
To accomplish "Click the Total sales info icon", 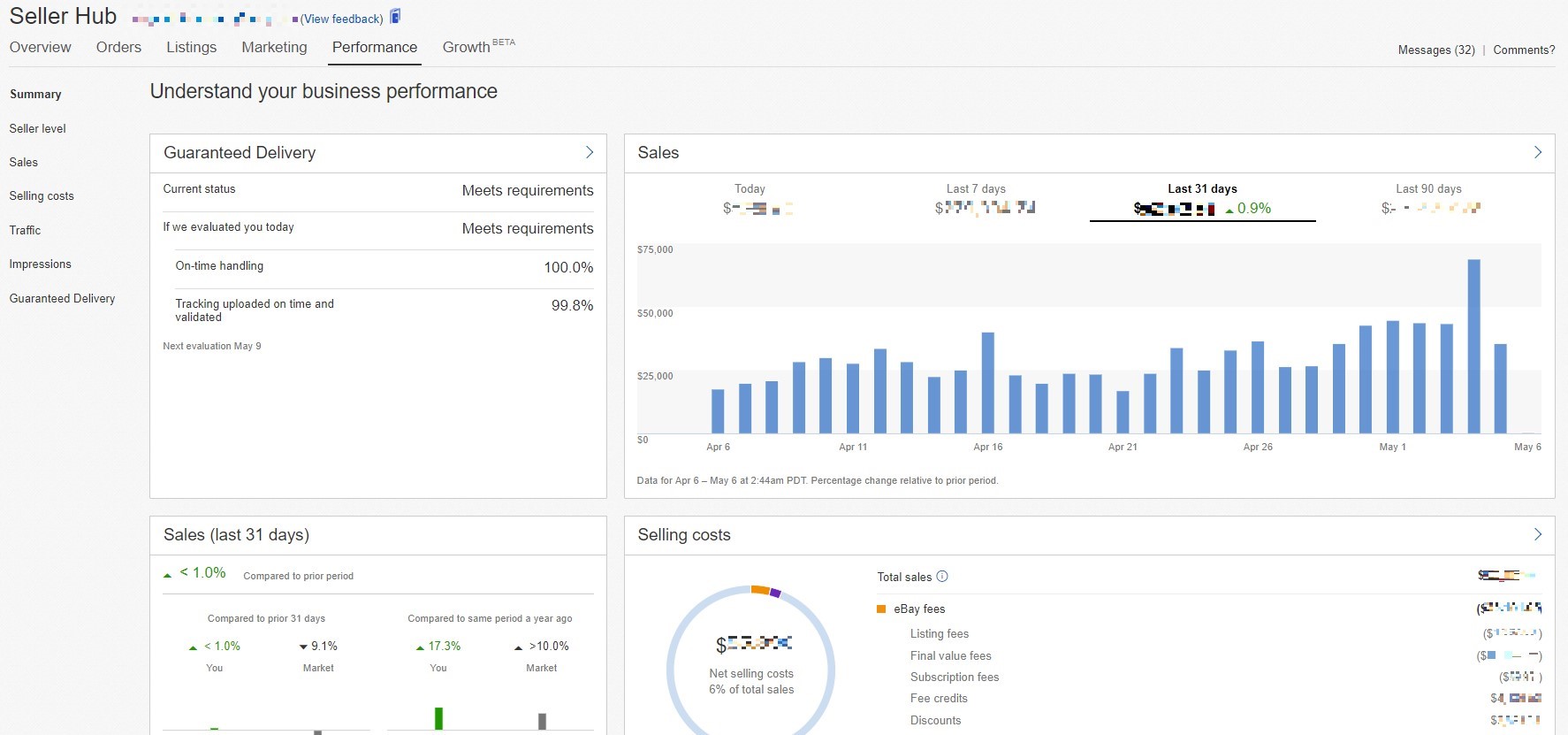I will pos(942,577).
